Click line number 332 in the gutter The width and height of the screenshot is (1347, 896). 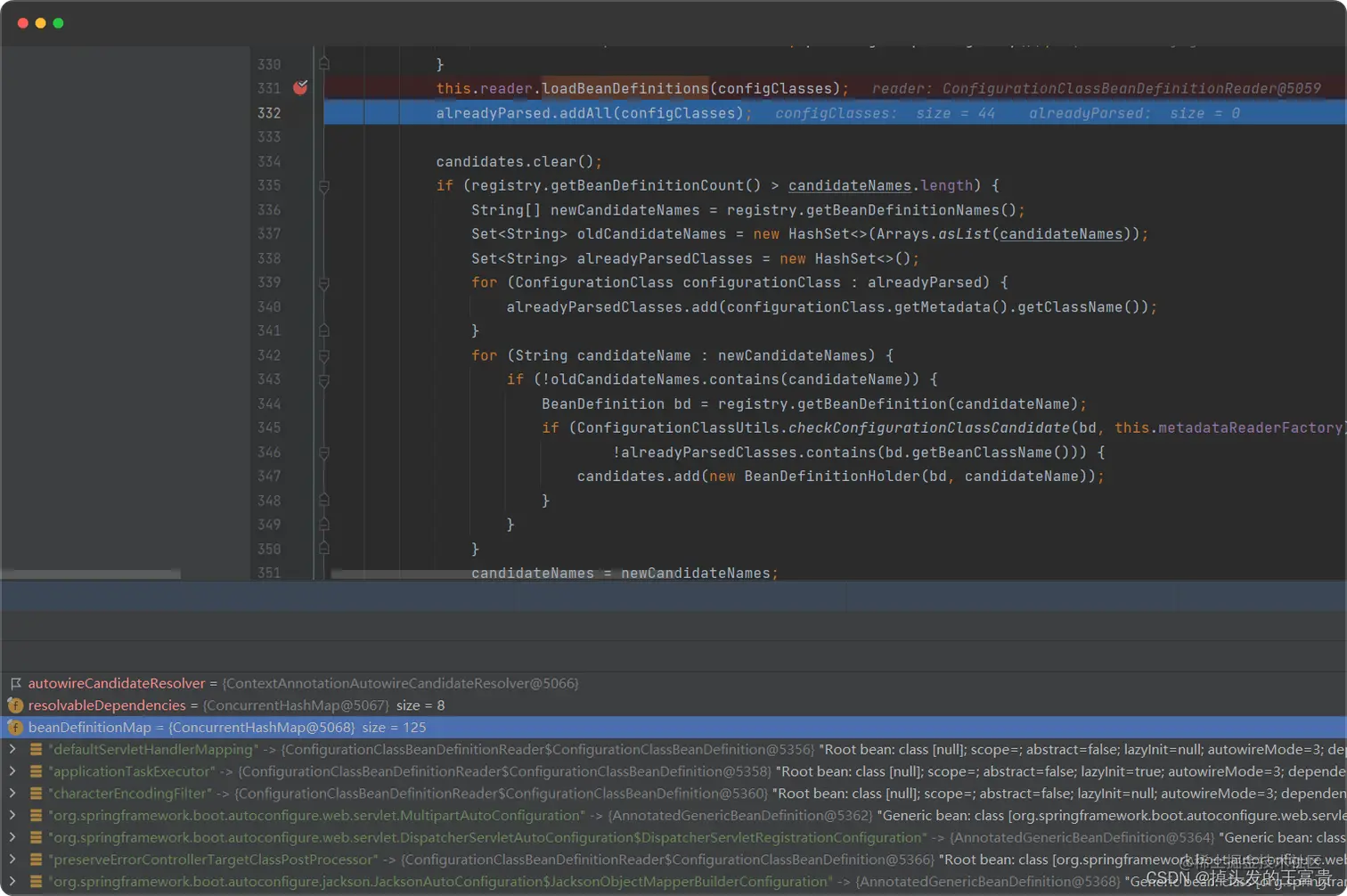tap(269, 113)
